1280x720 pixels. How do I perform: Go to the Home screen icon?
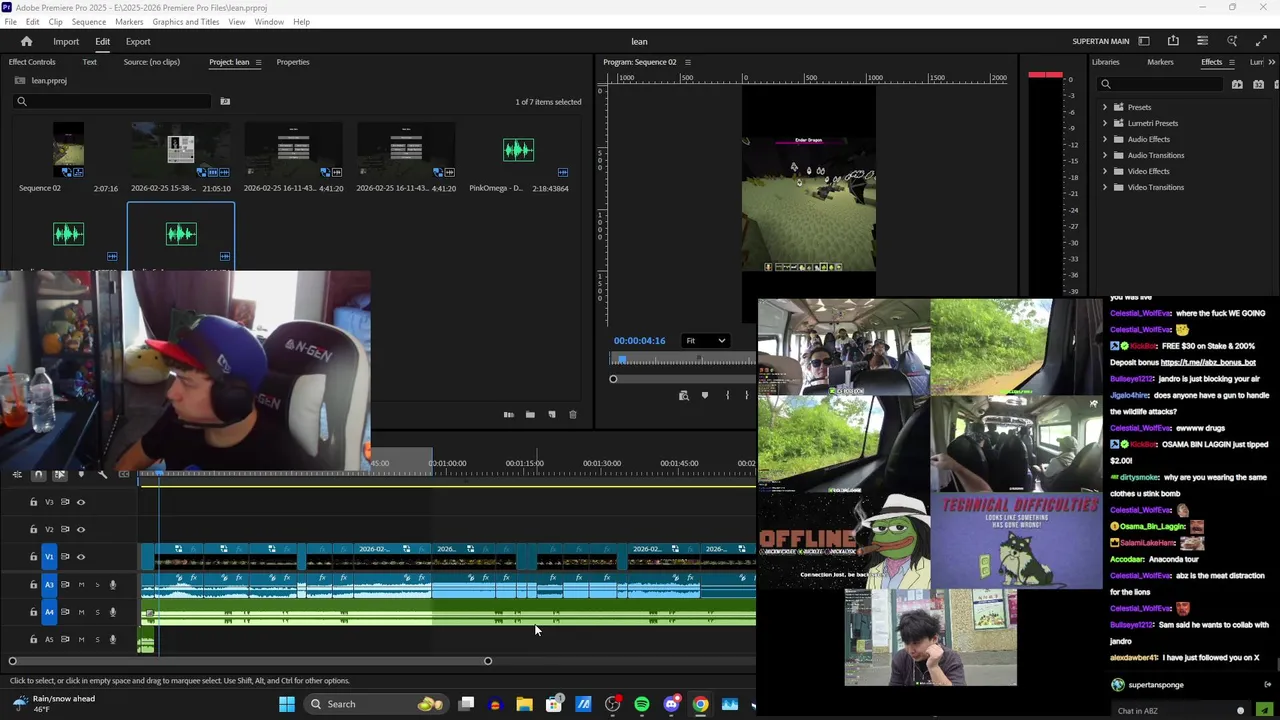point(26,41)
